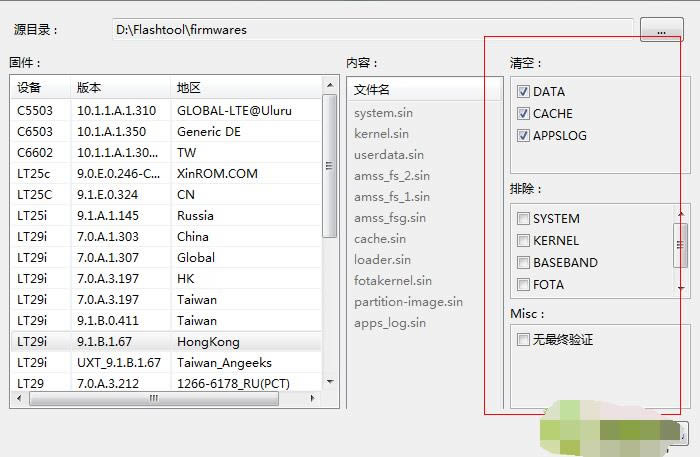Click the browse "..." button for source folder
This screenshot has height=457, width=700.
pos(662,31)
